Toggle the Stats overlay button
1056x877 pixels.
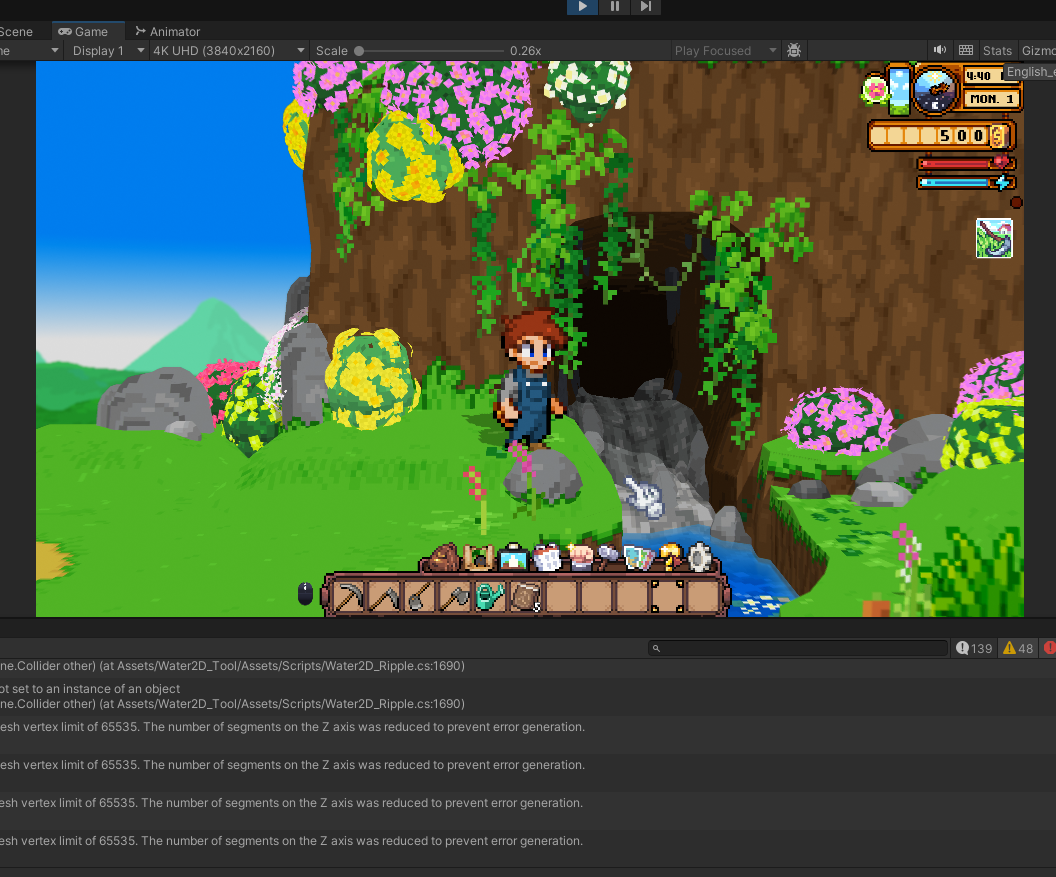[997, 50]
